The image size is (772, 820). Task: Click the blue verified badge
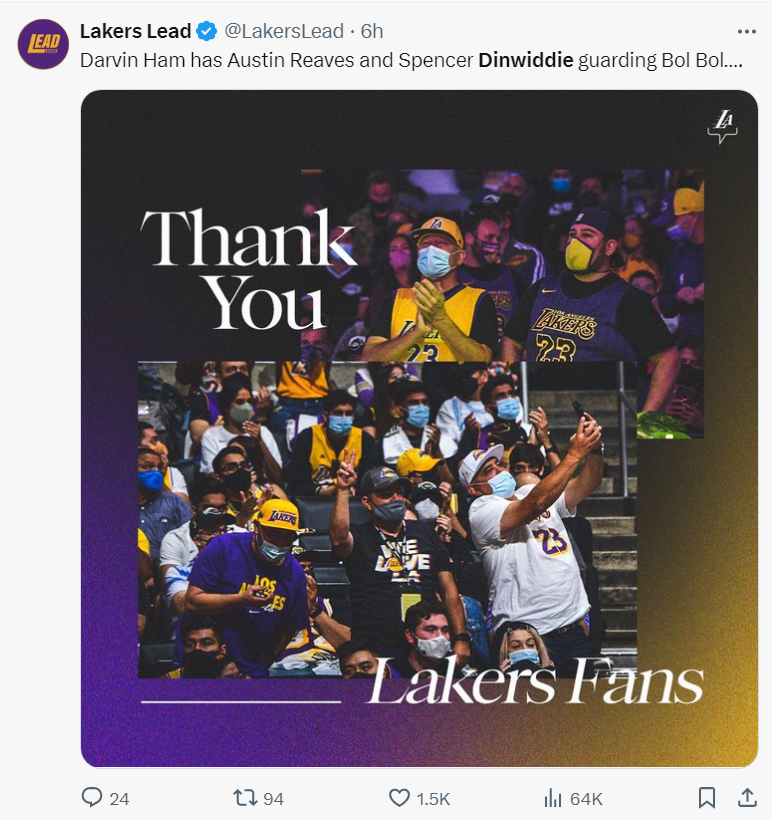207,31
